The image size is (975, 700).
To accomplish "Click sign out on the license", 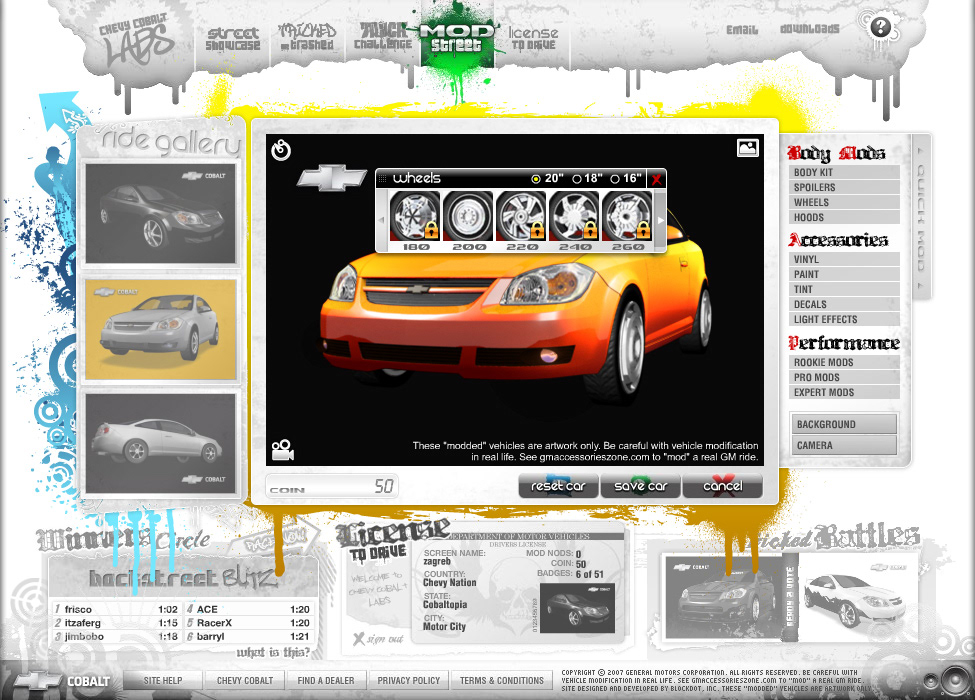I will pyautogui.click(x=379, y=638).
